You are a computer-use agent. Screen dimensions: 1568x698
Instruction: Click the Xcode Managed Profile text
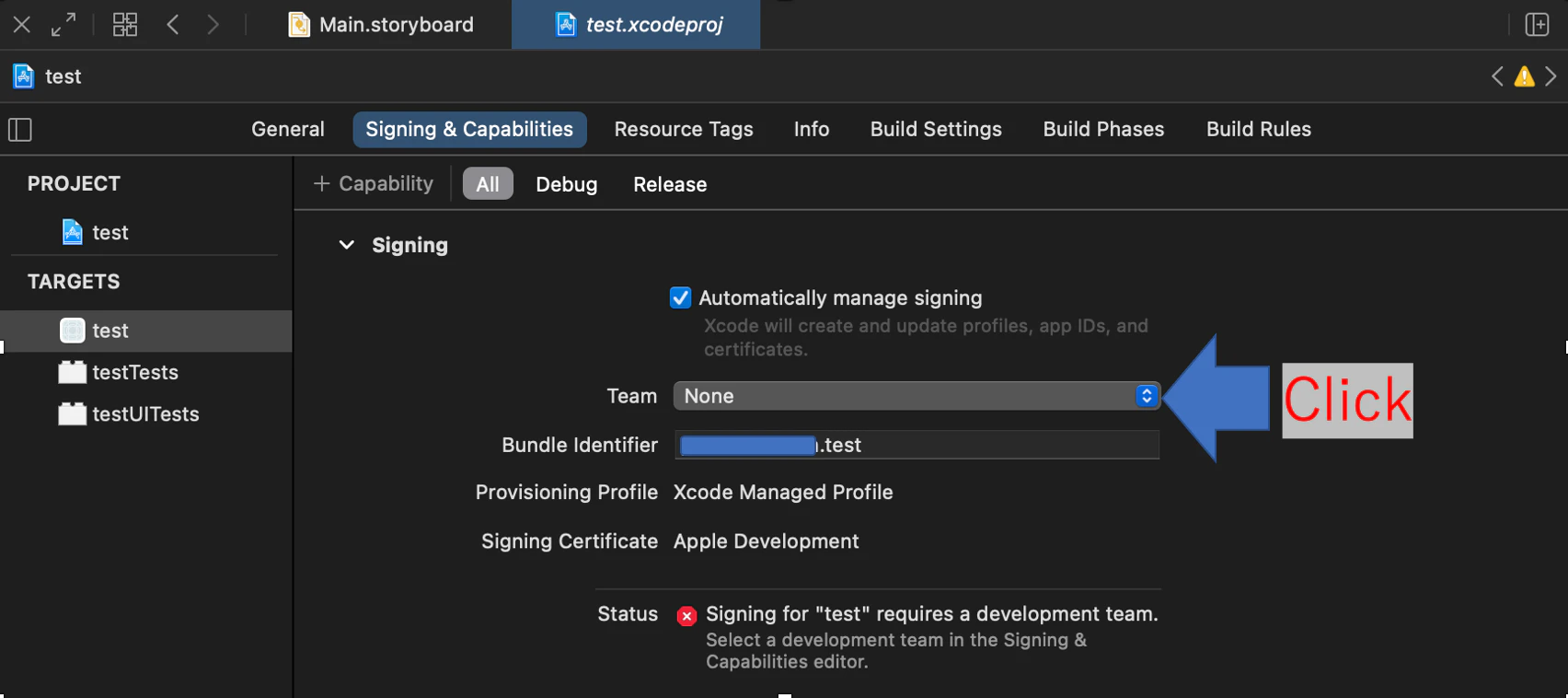783,493
